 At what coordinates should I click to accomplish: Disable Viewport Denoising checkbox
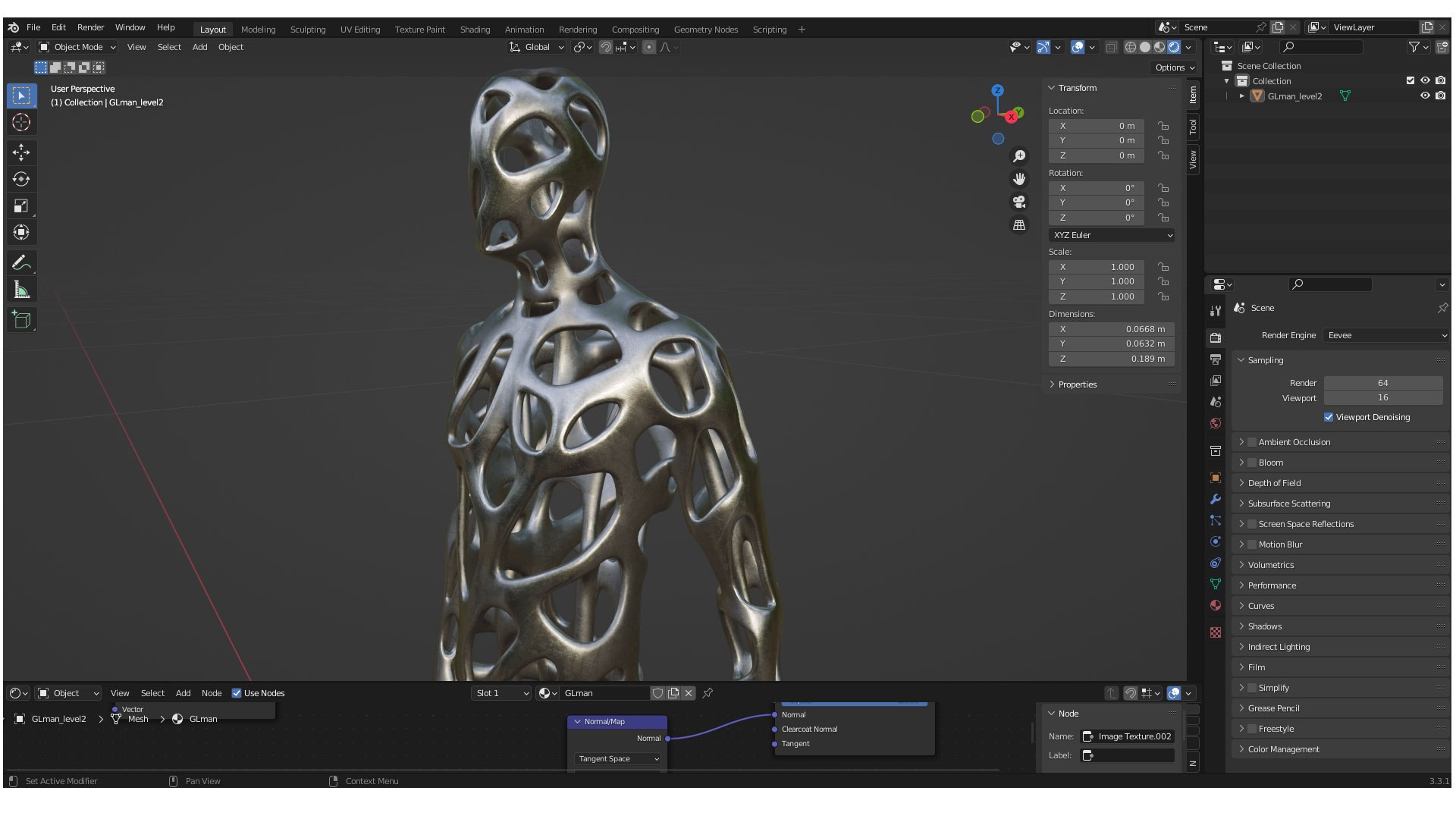coord(1329,417)
